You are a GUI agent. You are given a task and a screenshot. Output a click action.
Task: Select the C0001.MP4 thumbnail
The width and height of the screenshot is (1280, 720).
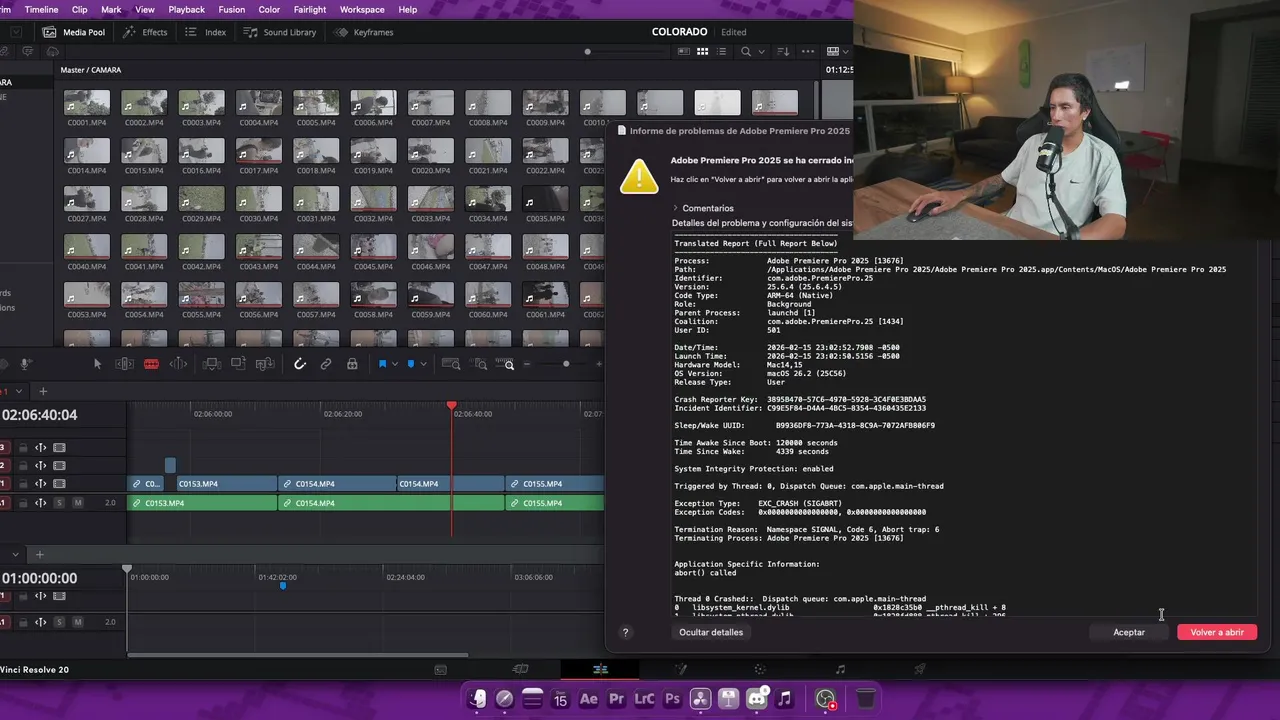(87, 102)
